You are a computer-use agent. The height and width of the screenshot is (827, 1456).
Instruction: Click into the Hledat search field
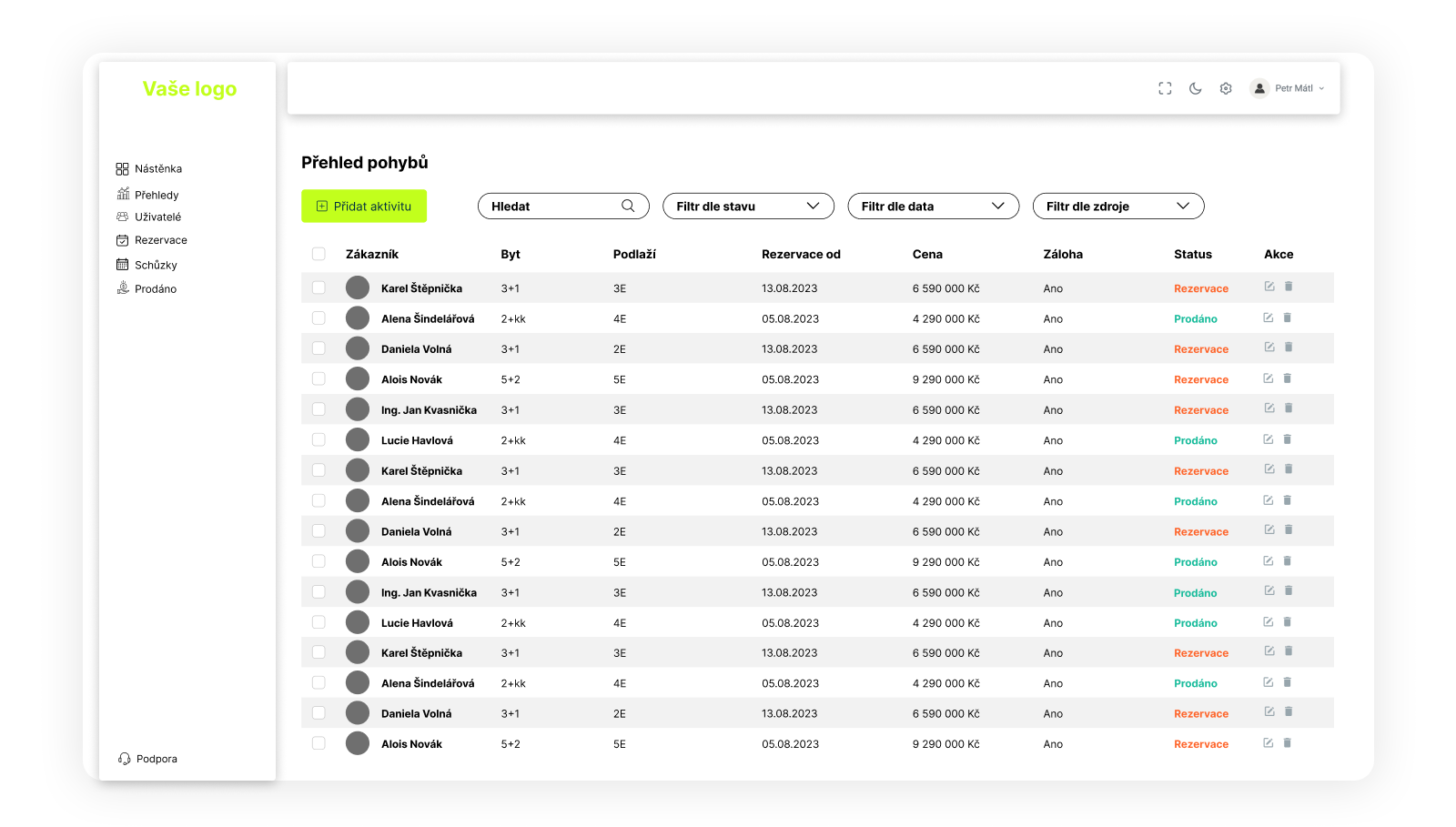tap(563, 206)
